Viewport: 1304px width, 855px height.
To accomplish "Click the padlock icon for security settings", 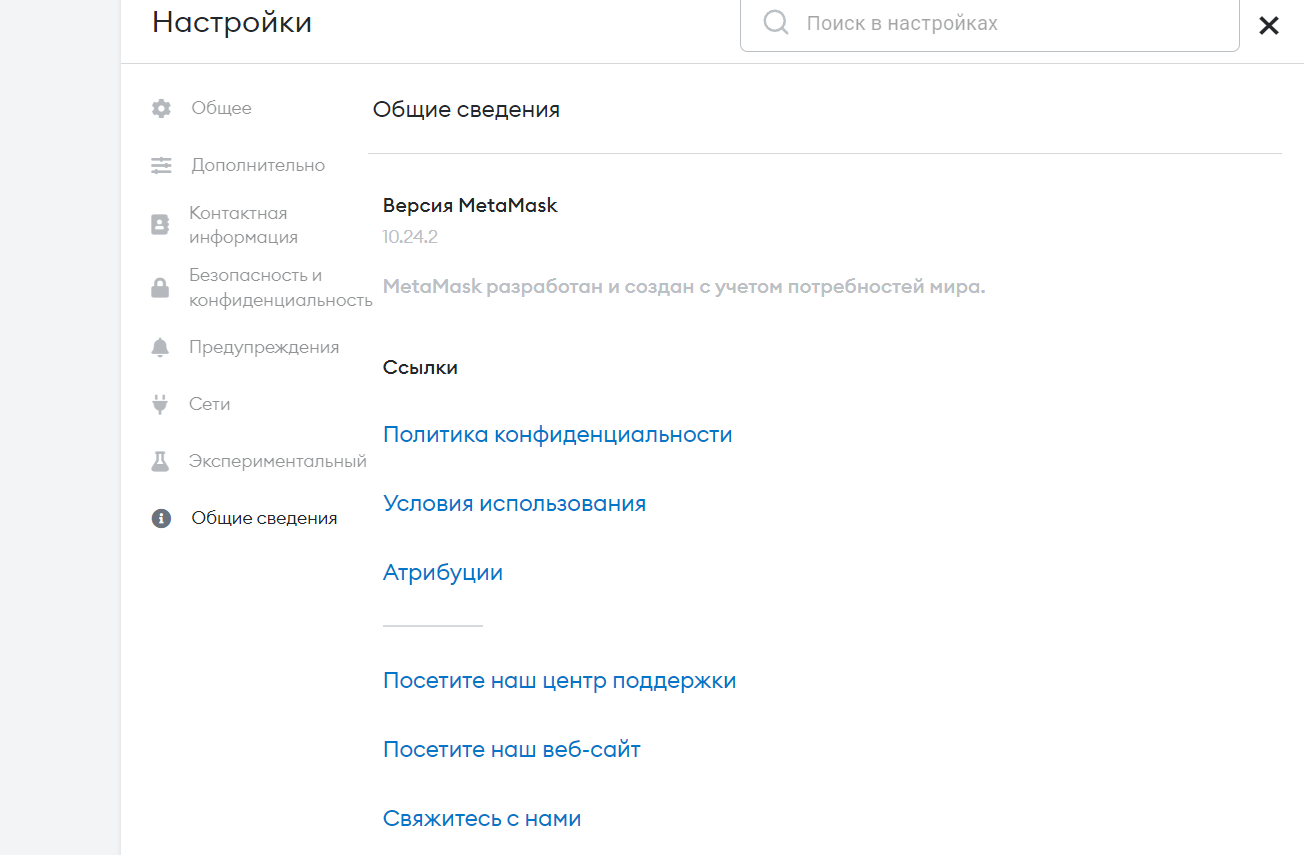I will click(x=160, y=287).
